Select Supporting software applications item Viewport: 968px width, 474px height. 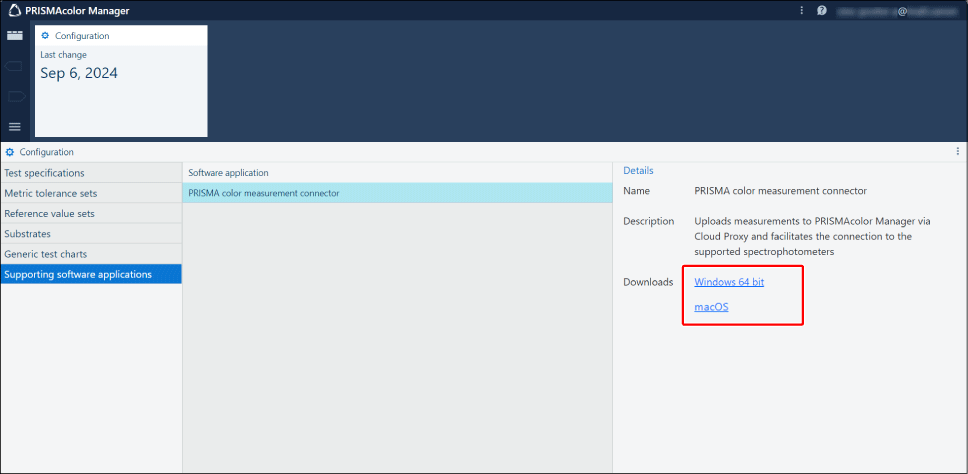pyautogui.click(x=91, y=274)
